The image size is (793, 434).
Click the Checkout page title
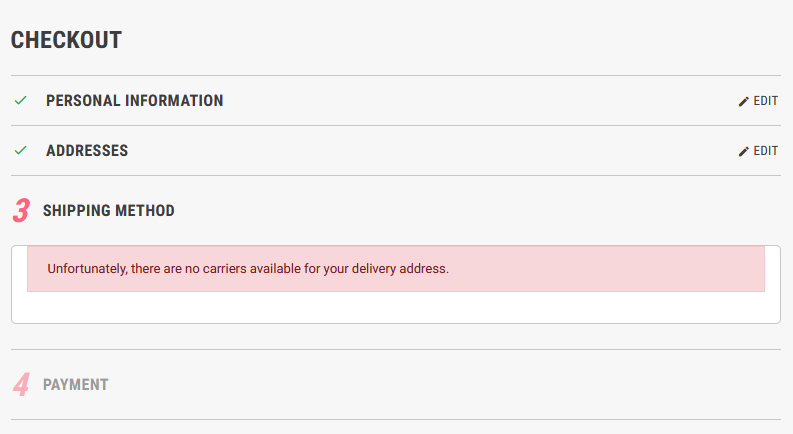pos(66,40)
